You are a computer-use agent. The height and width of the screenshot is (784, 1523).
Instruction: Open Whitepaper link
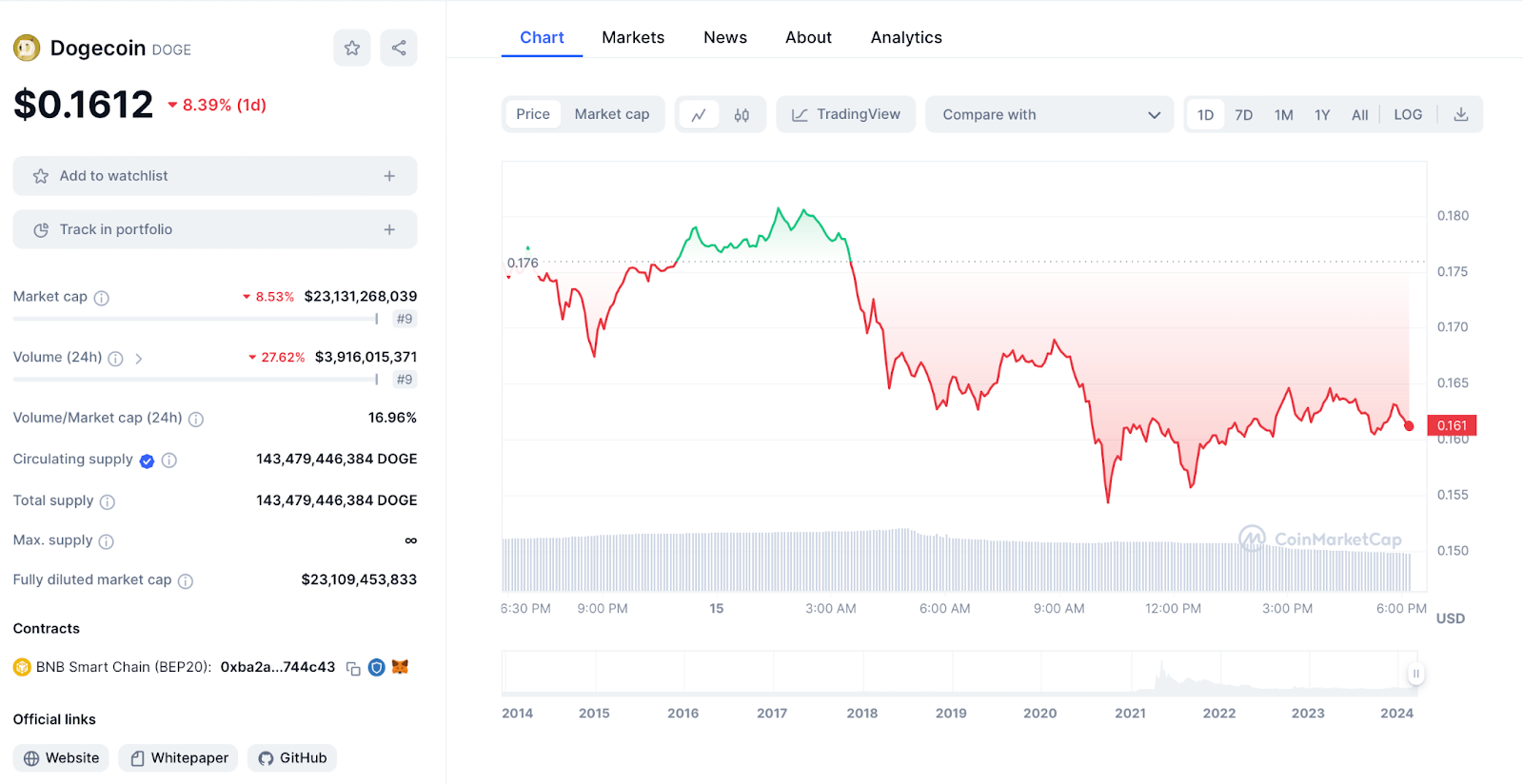178,758
